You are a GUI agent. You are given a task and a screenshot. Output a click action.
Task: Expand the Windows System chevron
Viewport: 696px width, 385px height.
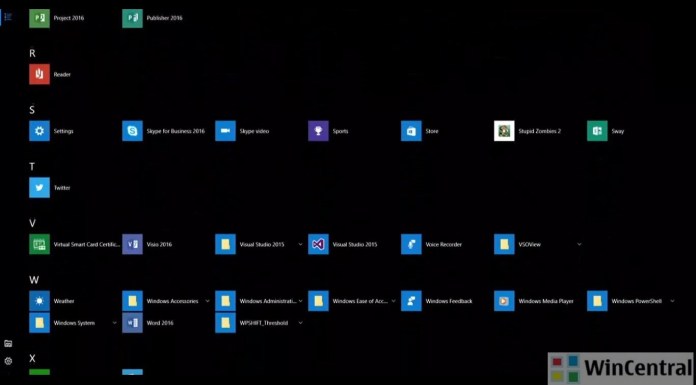(115, 323)
